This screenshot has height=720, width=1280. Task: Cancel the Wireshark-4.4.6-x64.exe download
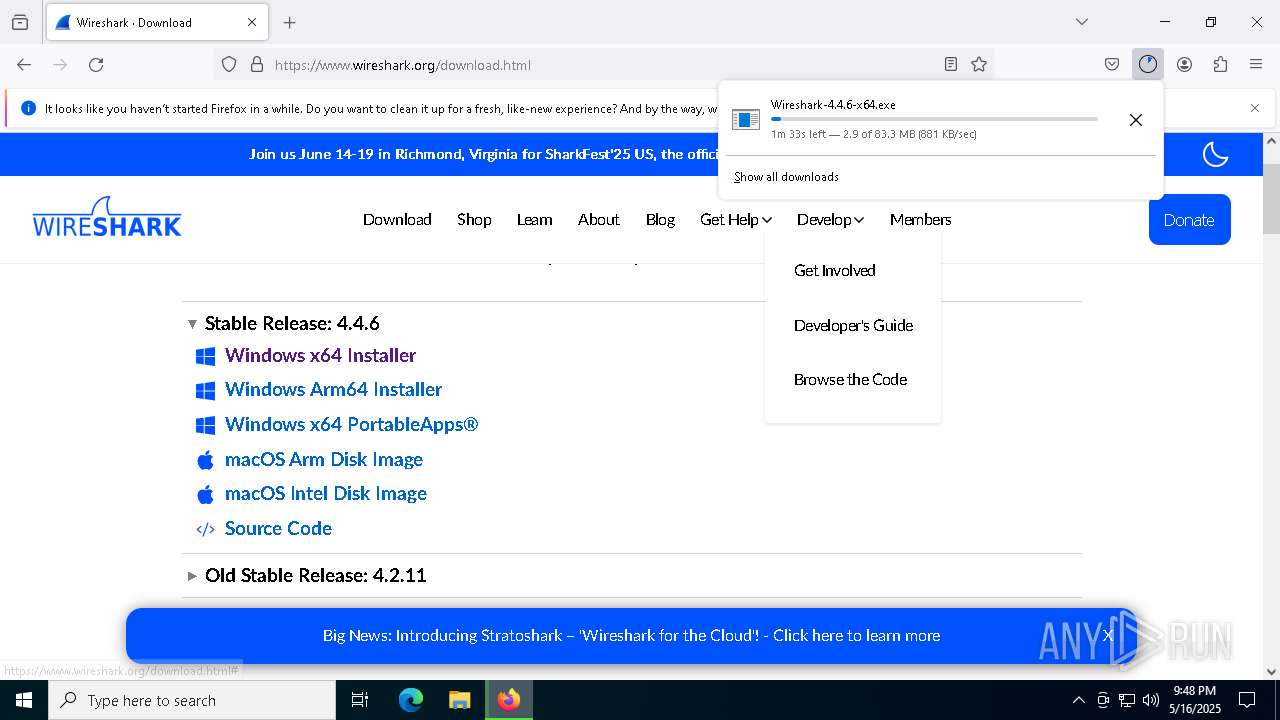[1135, 120]
